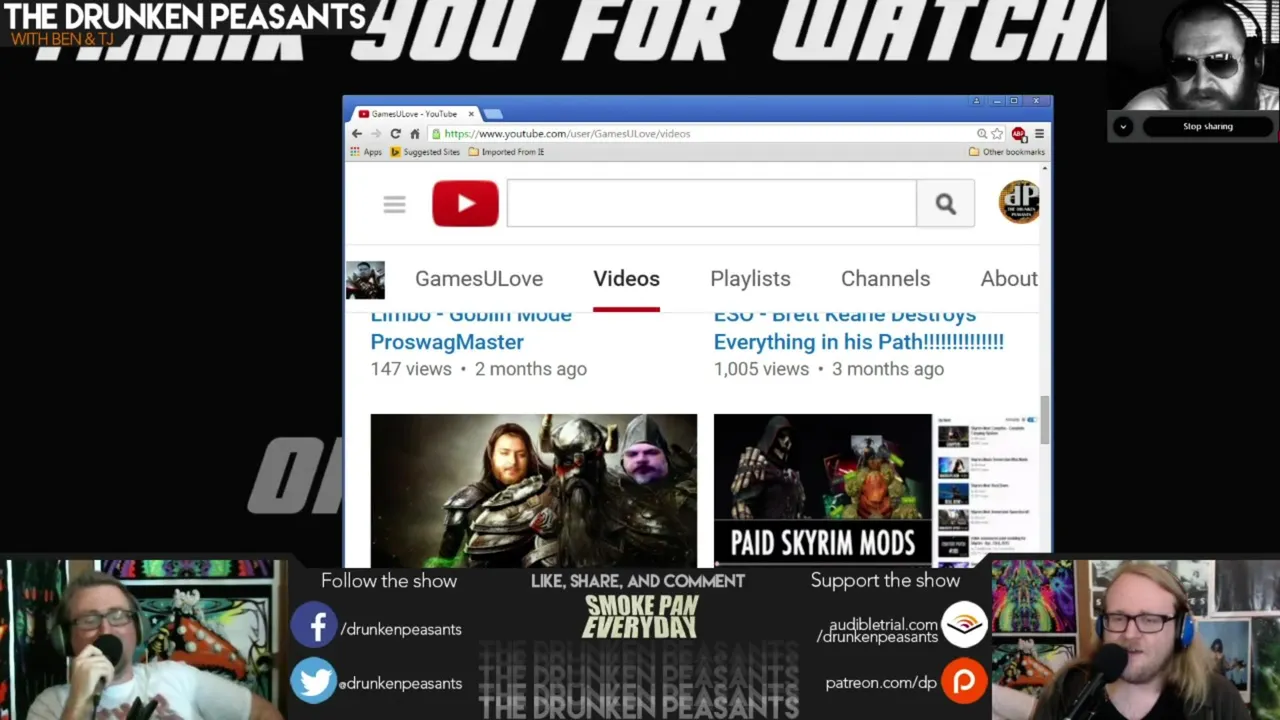
Task: Click the Patreon icon in overlay
Action: (964, 682)
